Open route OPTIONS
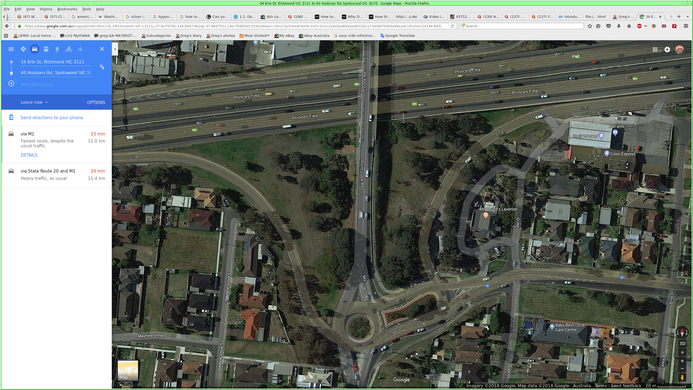Screen dimensions: 693x390 (x=96, y=102)
